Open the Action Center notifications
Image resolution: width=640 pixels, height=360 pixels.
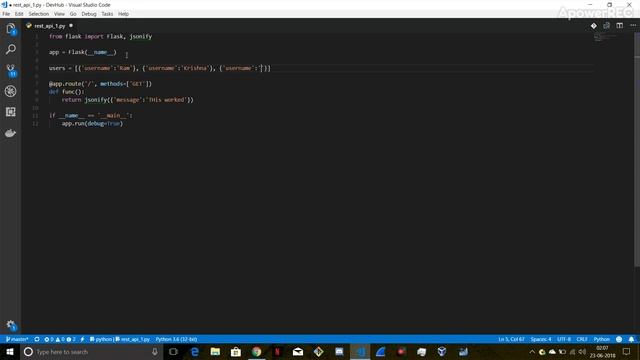tap(627, 352)
